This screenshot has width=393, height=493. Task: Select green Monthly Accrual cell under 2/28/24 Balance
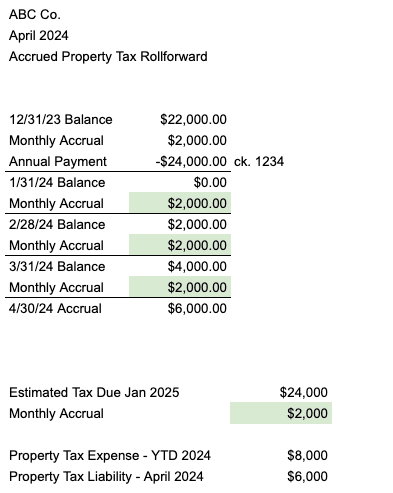[x=180, y=245]
